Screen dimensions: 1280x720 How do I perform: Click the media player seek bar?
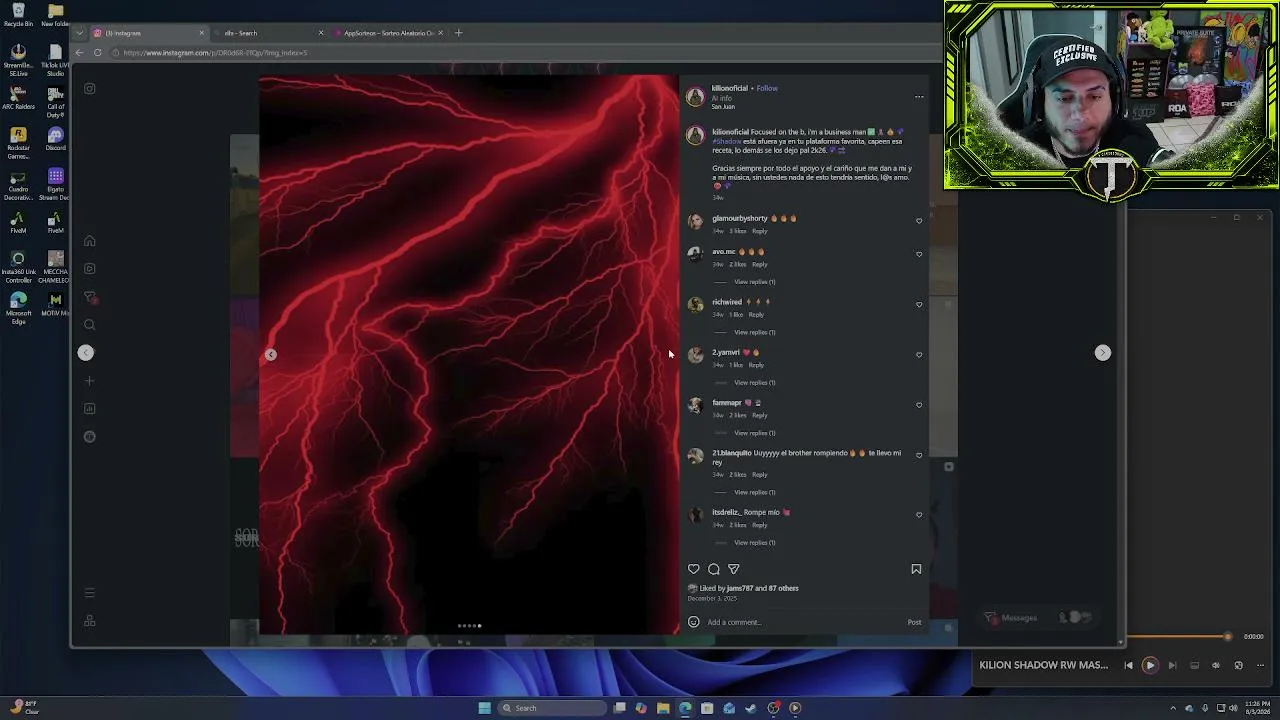pos(1180,637)
